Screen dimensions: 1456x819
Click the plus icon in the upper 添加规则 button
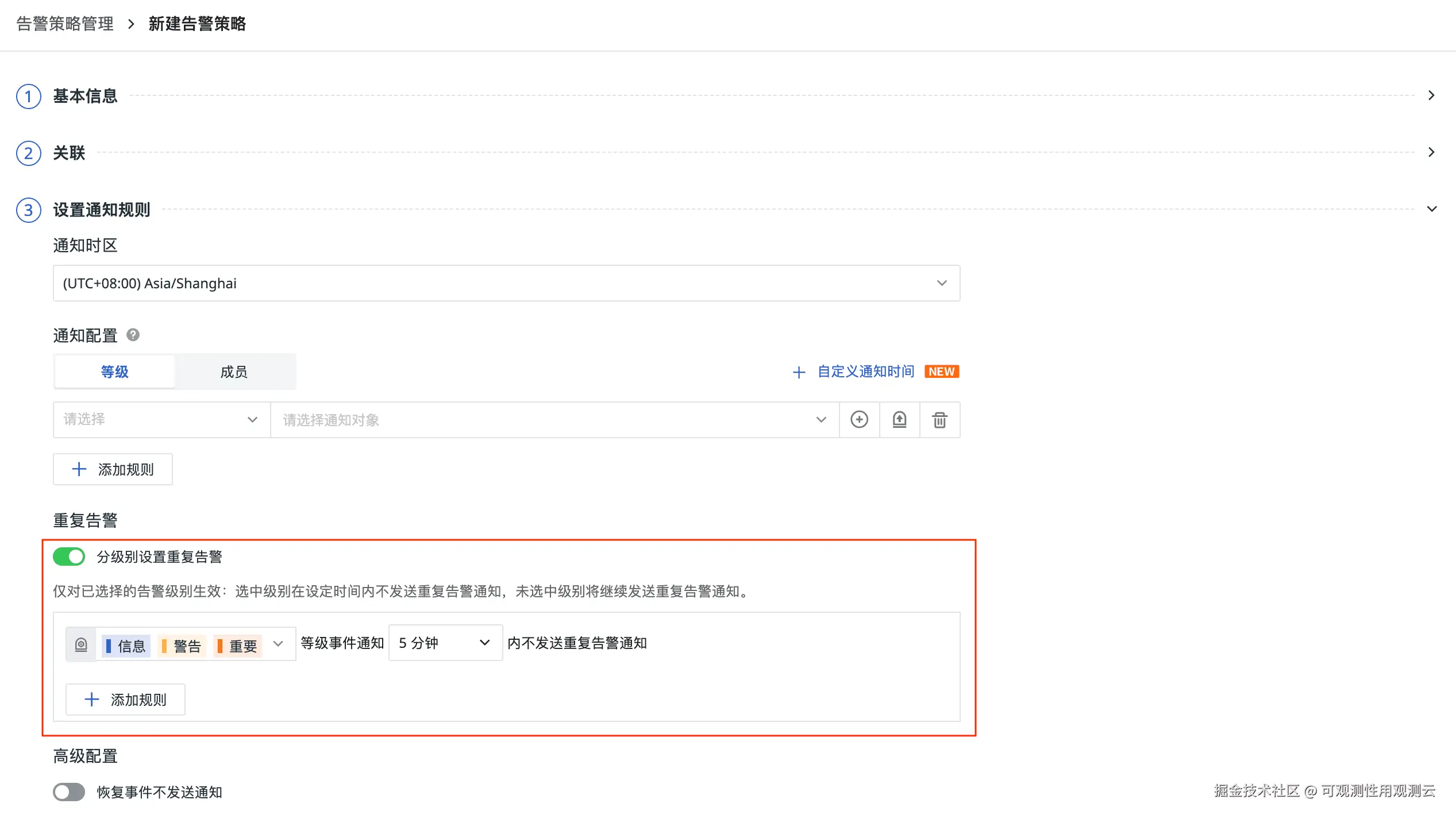point(79,469)
